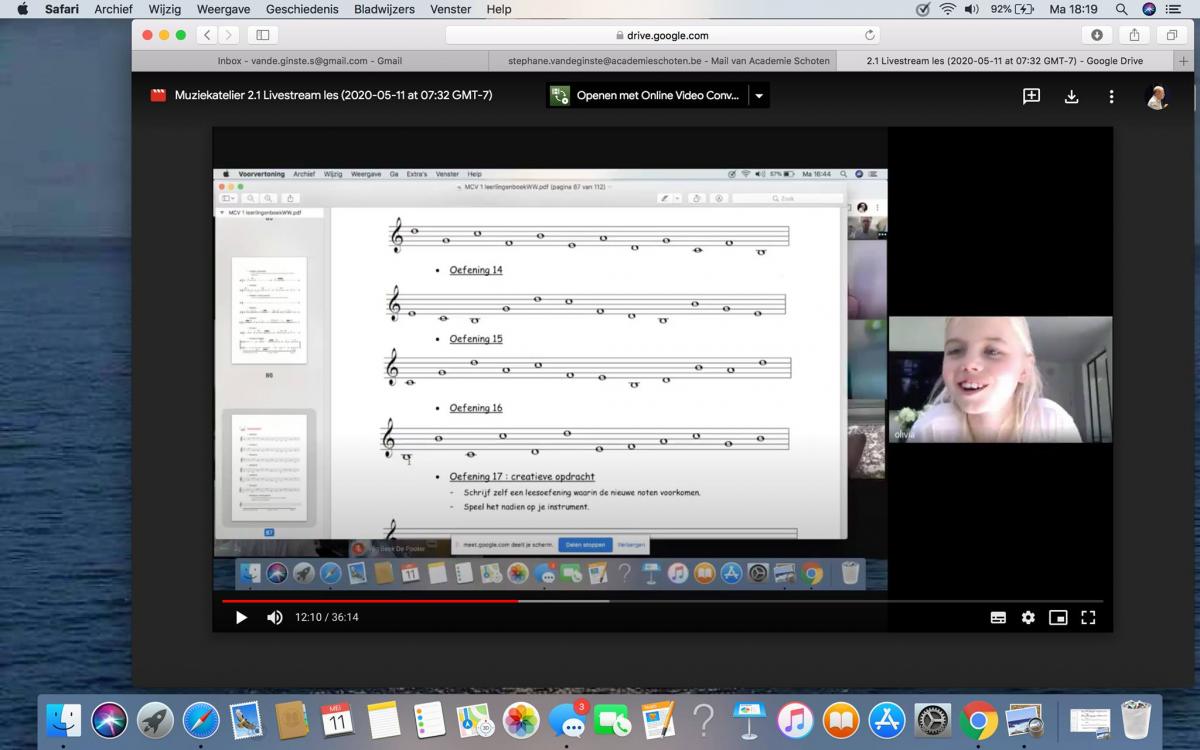Reload the current Safari page
The image size is (1200, 750).
870,35
